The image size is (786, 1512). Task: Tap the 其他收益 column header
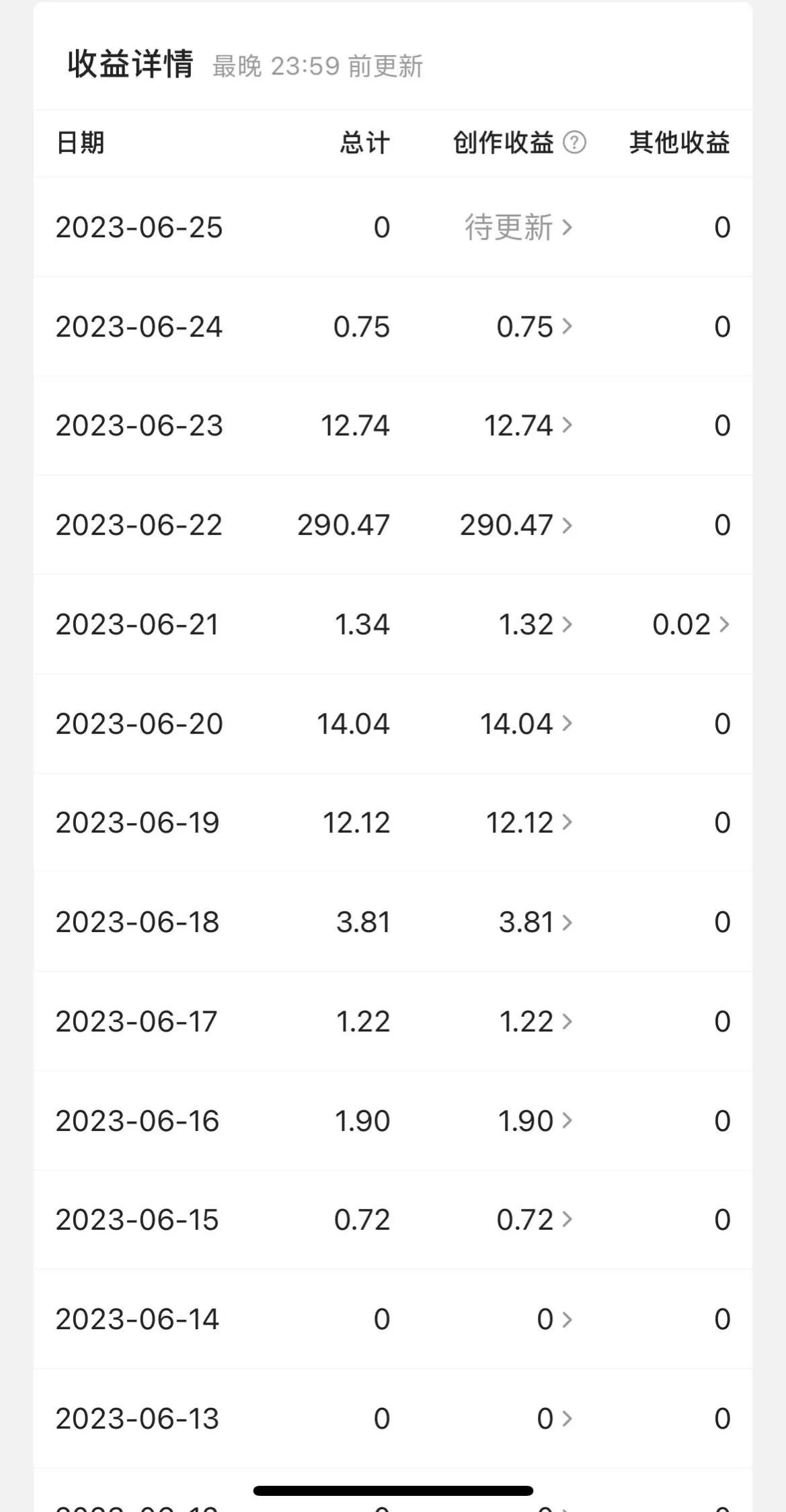tap(679, 142)
